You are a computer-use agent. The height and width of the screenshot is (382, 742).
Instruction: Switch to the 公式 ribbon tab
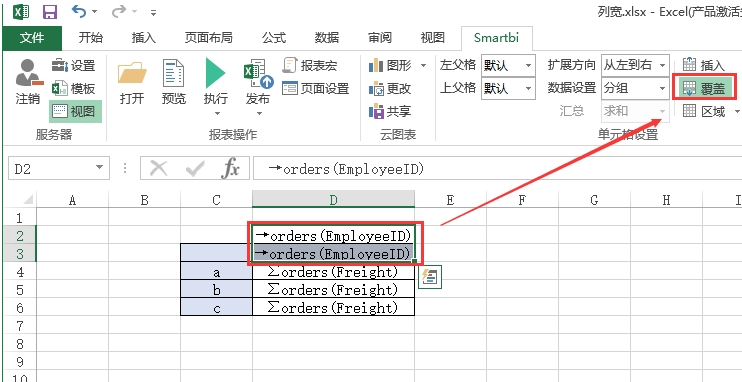pos(274,37)
